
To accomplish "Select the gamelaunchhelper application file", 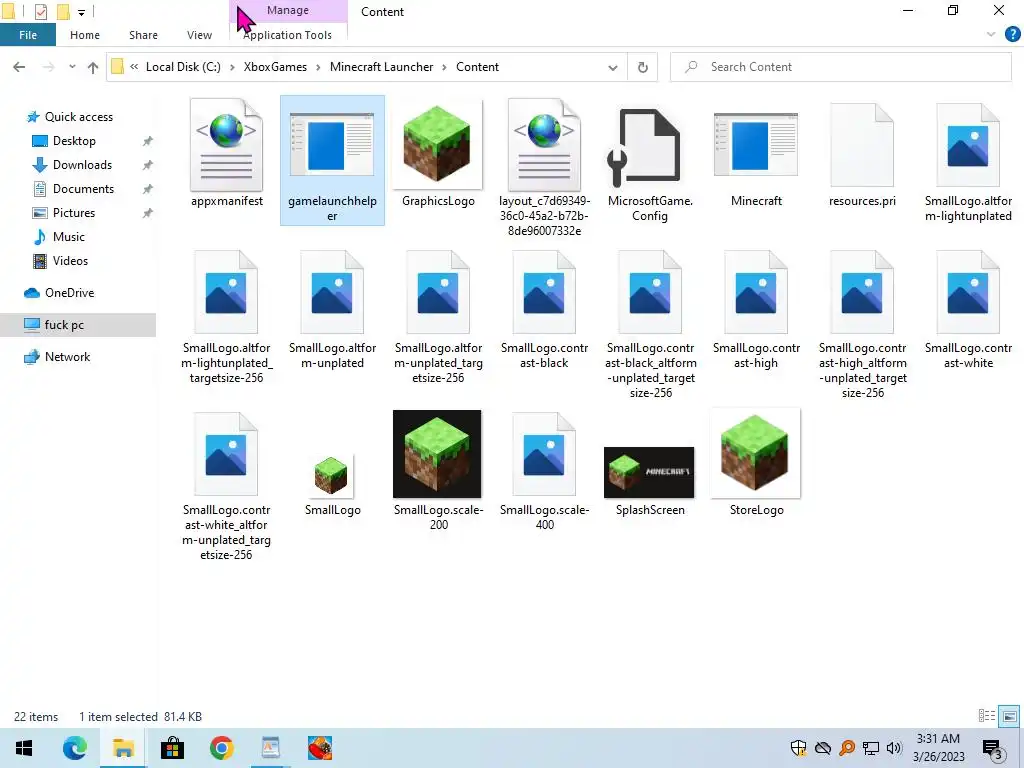I will (x=332, y=161).
